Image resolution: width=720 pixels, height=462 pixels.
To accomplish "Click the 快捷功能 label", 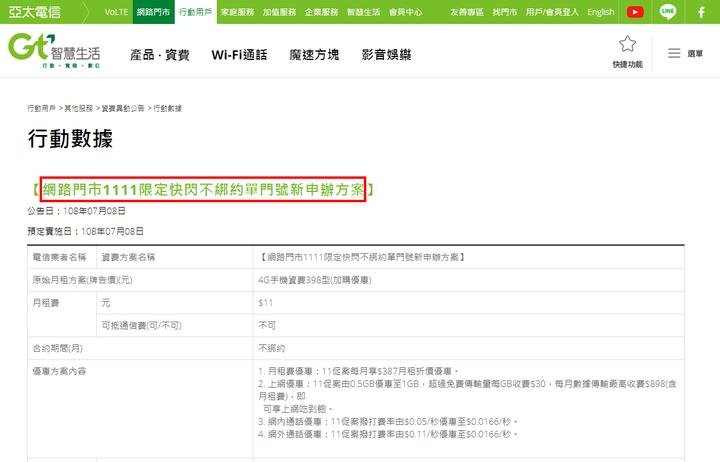I will tap(627, 64).
